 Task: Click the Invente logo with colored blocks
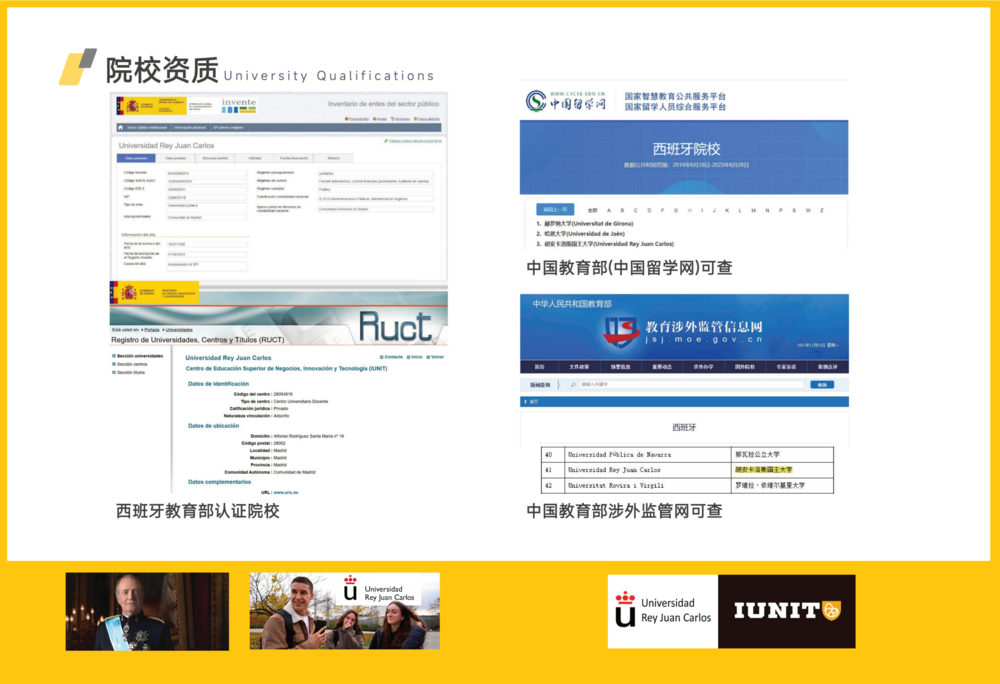click(x=239, y=105)
